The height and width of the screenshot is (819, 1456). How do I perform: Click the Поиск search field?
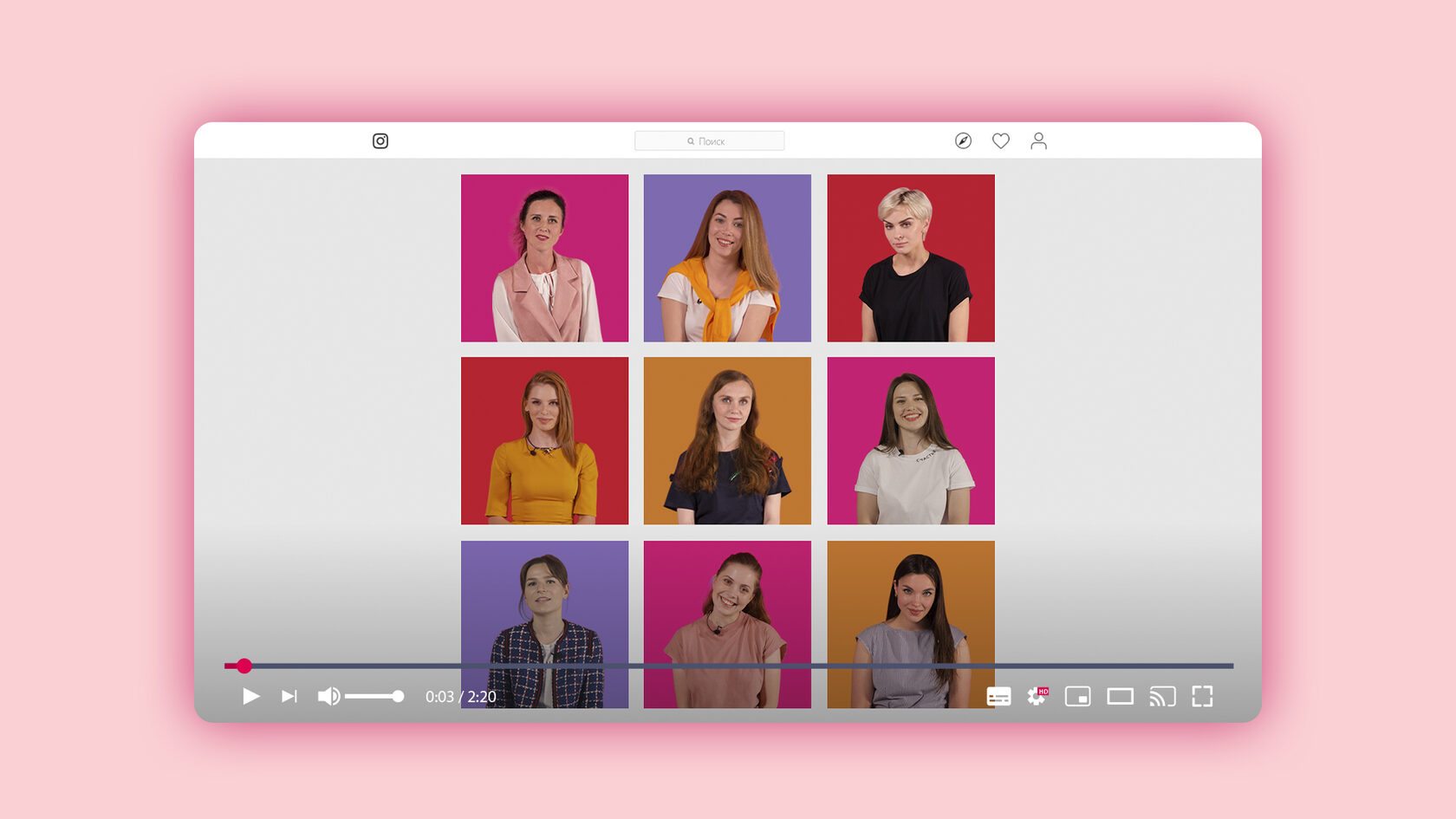click(709, 140)
